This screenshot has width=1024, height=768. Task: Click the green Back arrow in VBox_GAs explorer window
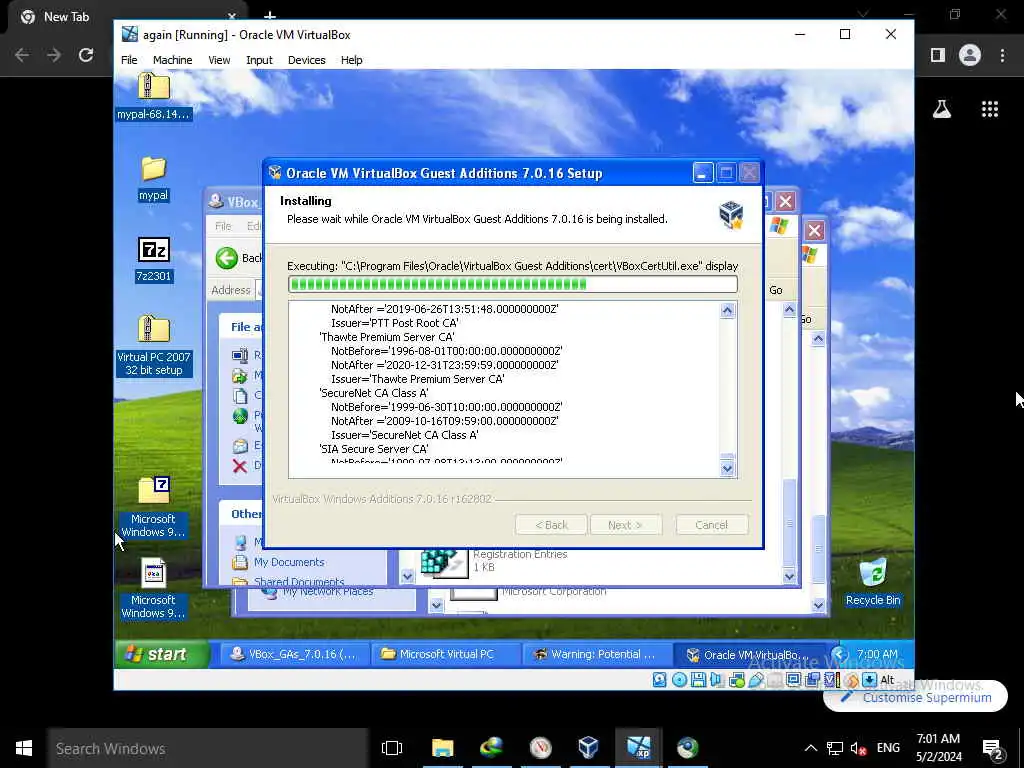[227, 258]
